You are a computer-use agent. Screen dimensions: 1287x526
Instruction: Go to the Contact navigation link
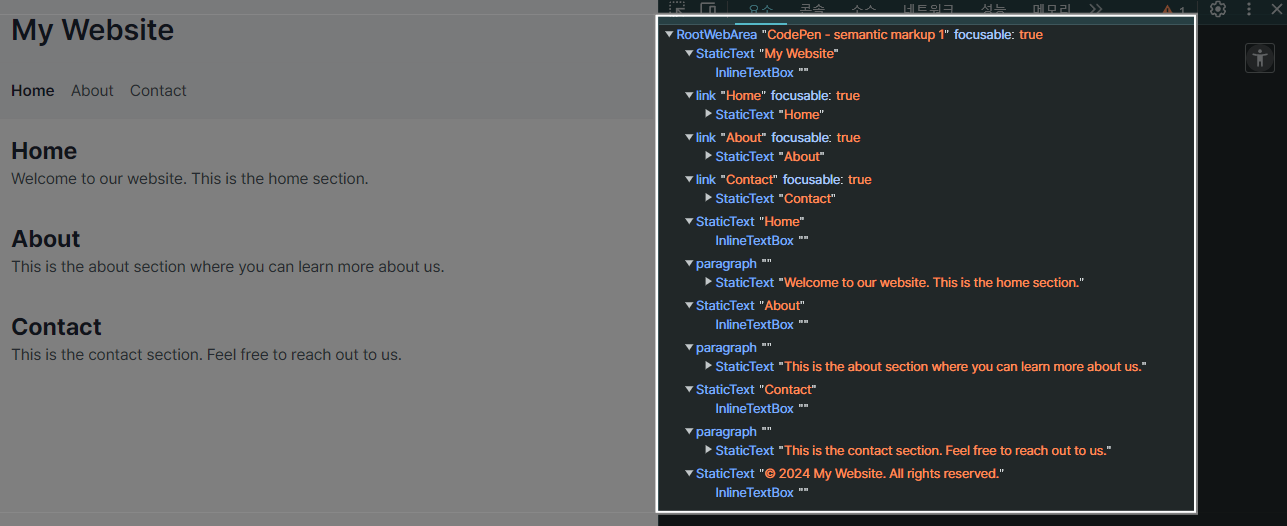[158, 91]
